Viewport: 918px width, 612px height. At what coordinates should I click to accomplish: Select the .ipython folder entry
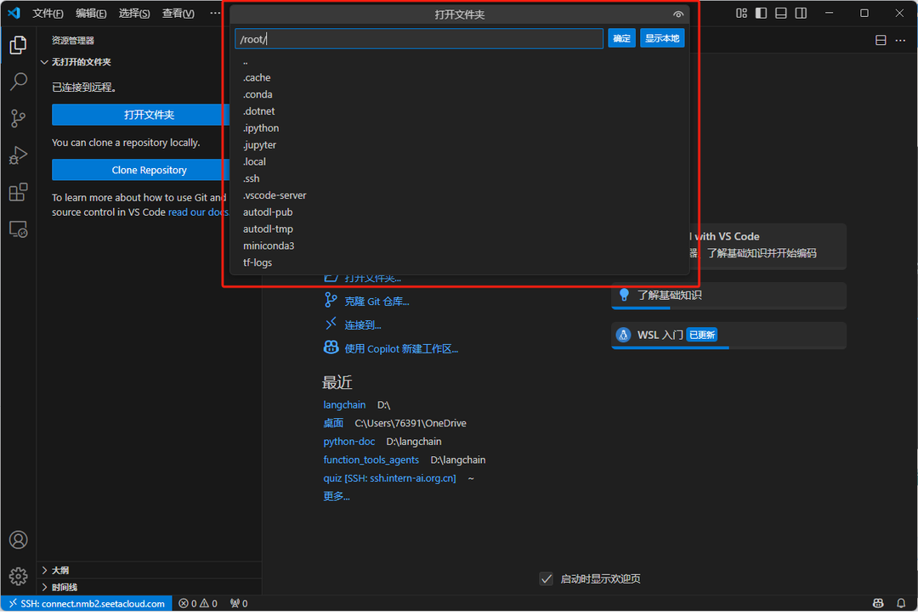pos(459,128)
